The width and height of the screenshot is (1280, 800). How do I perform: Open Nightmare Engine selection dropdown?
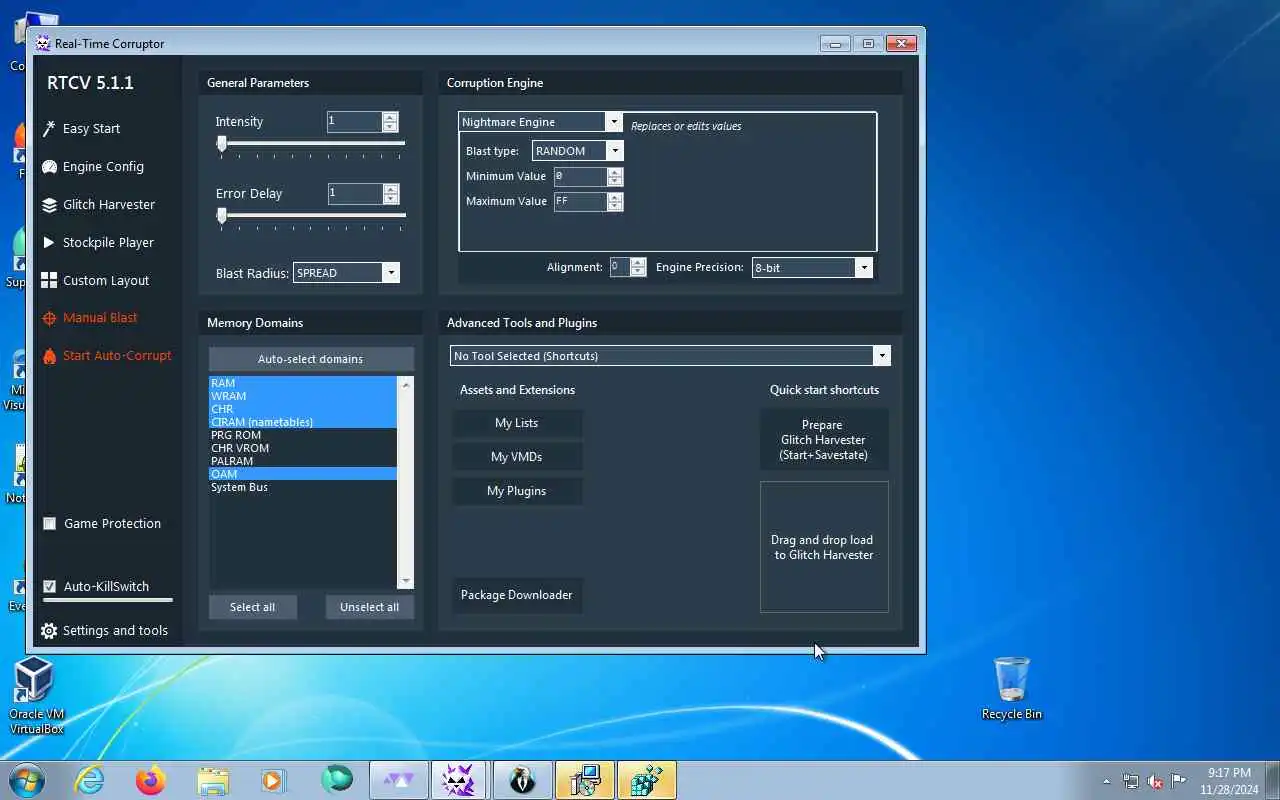(x=613, y=121)
